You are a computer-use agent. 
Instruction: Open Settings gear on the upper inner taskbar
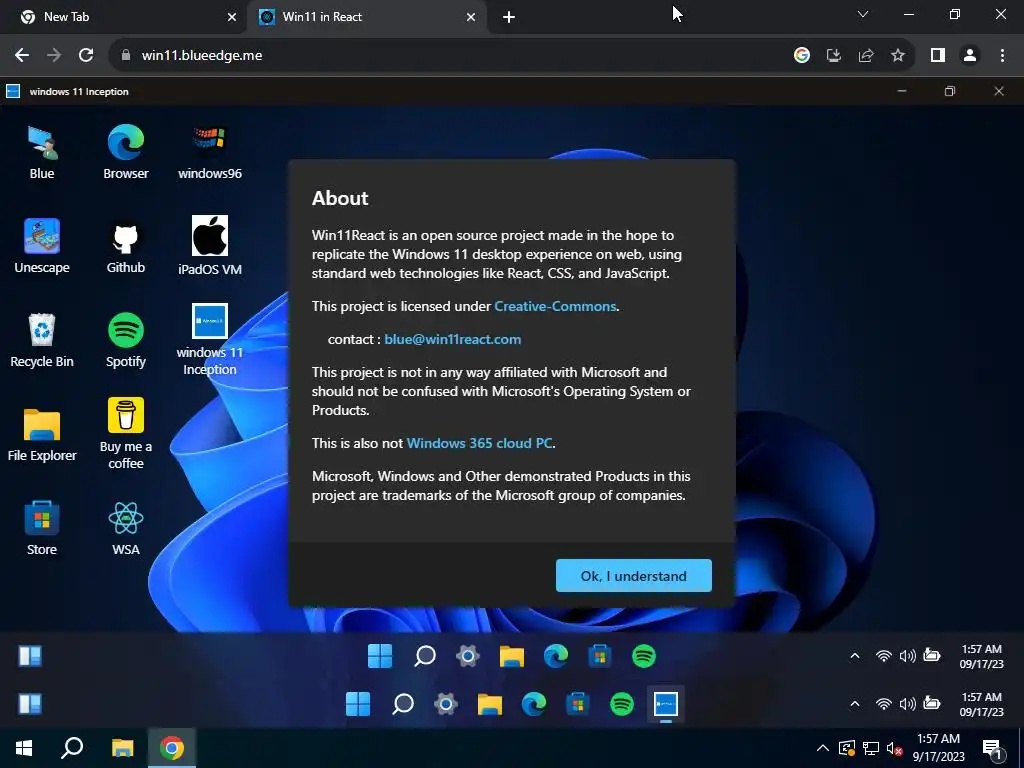coord(468,656)
